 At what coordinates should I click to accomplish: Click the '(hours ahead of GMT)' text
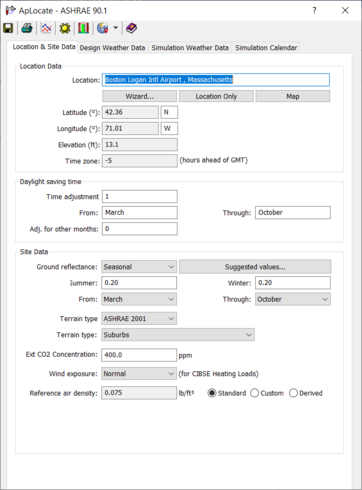(x=214, y=160)
